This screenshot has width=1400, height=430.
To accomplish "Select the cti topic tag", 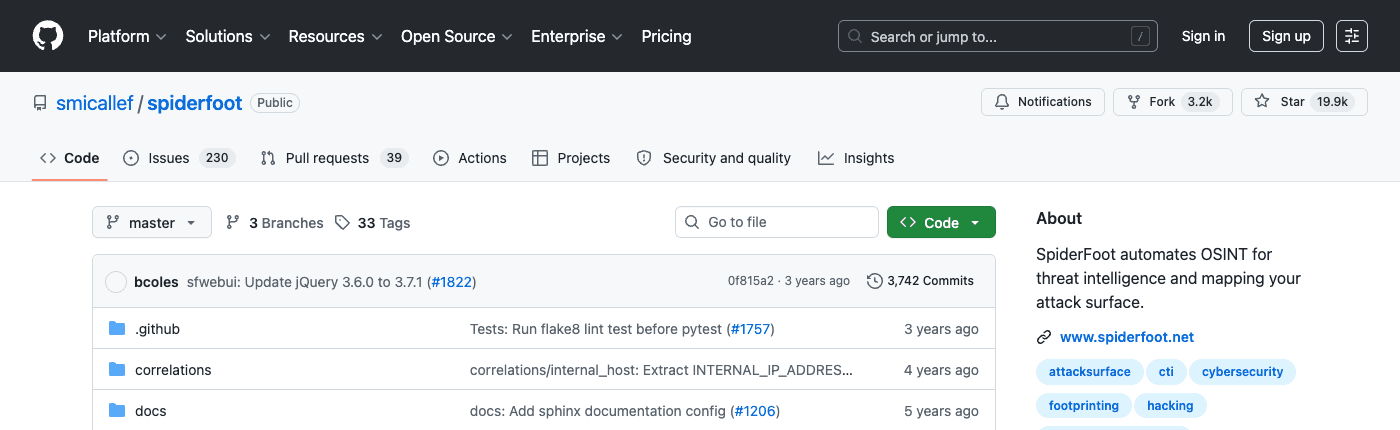I will tap(1166, 372).
